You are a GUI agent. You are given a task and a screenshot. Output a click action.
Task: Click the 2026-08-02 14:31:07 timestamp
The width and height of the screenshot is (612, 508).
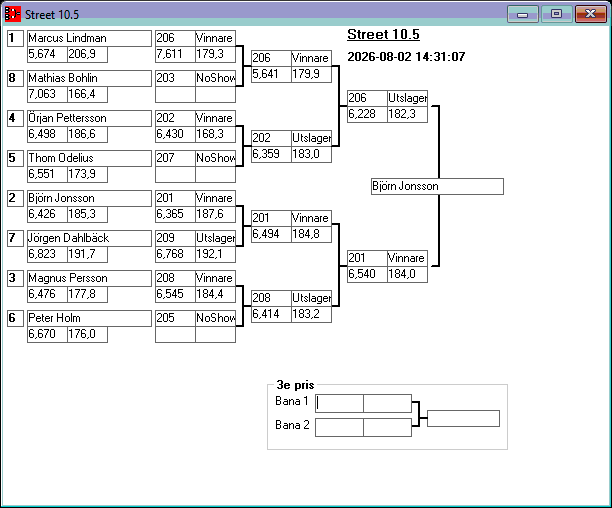click(x=406, y=57)
